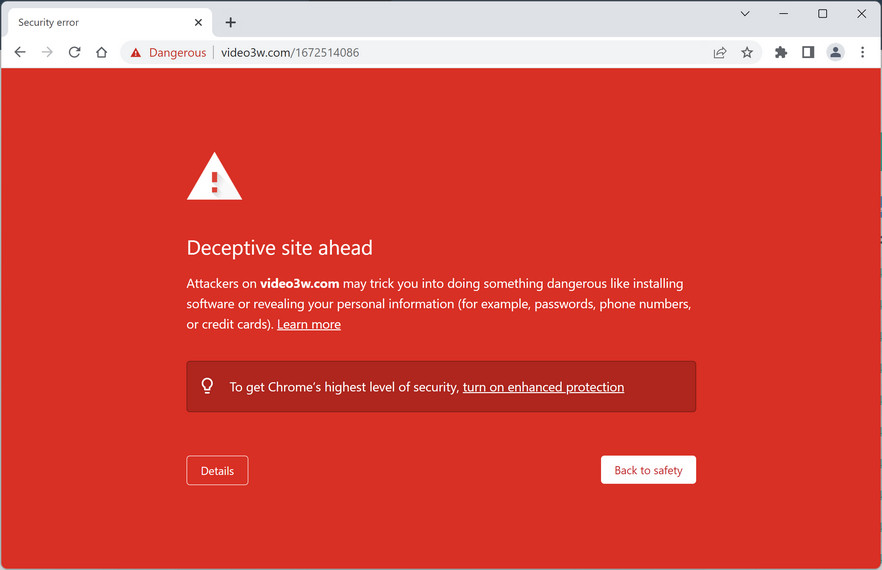Viewport: 882px width, 570px height.
Task: Expand the tab search chevron
Action: tap(745, 14)
